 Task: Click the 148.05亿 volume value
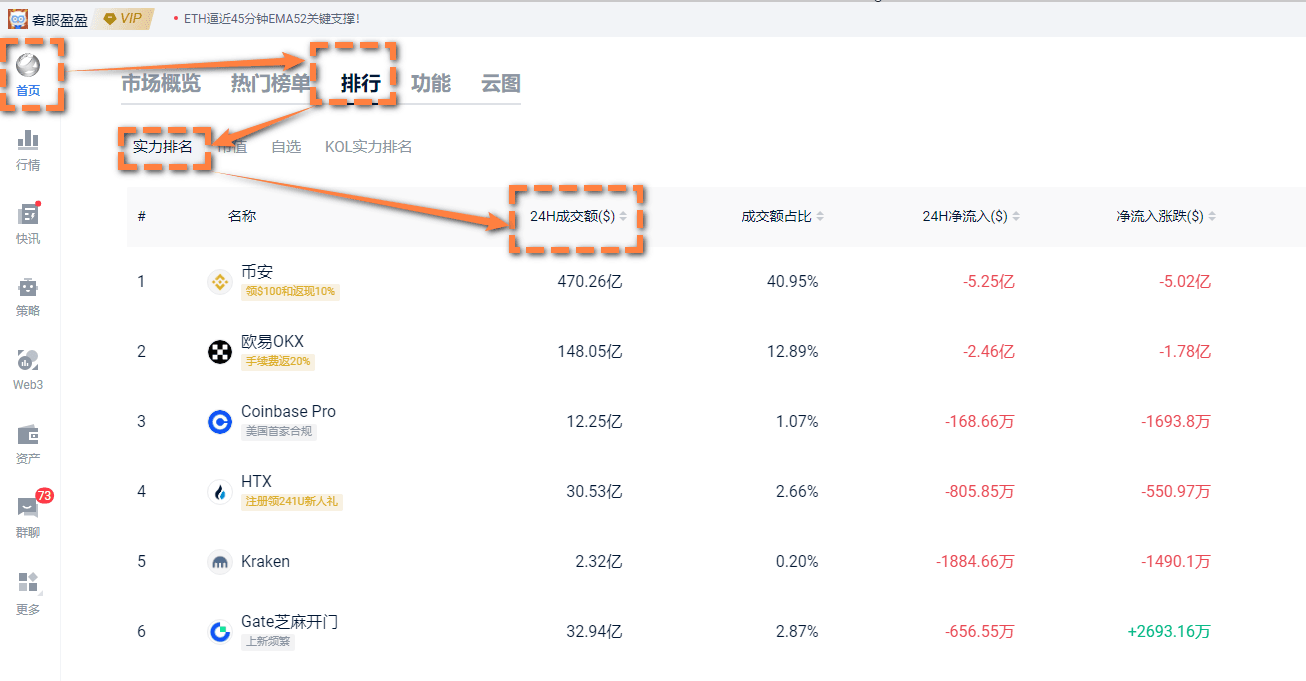(x=590, y=352)
